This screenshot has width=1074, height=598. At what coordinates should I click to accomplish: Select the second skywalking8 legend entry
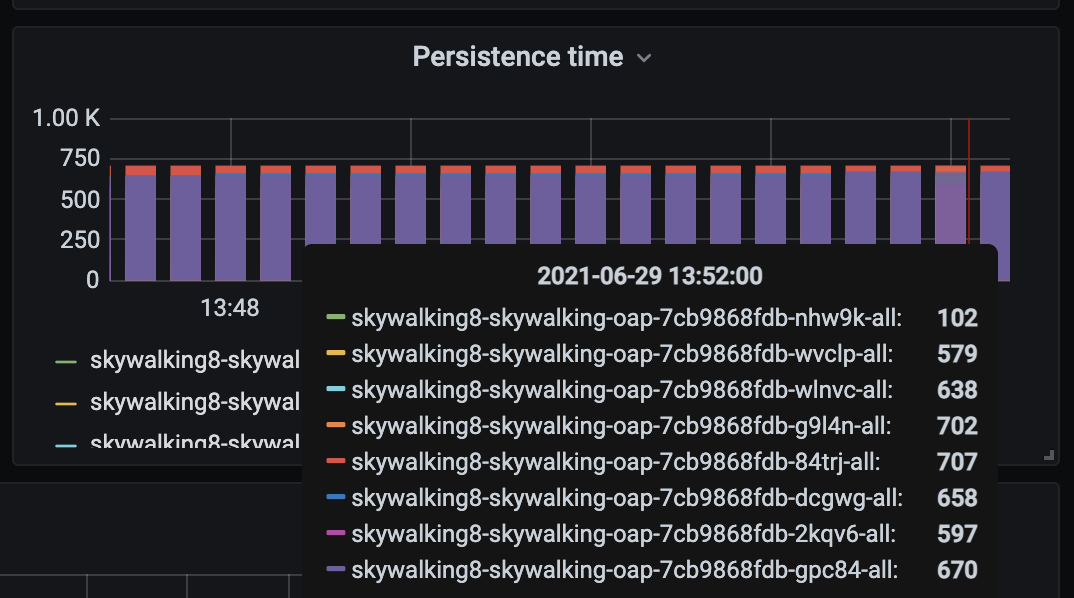coord(195,402)
